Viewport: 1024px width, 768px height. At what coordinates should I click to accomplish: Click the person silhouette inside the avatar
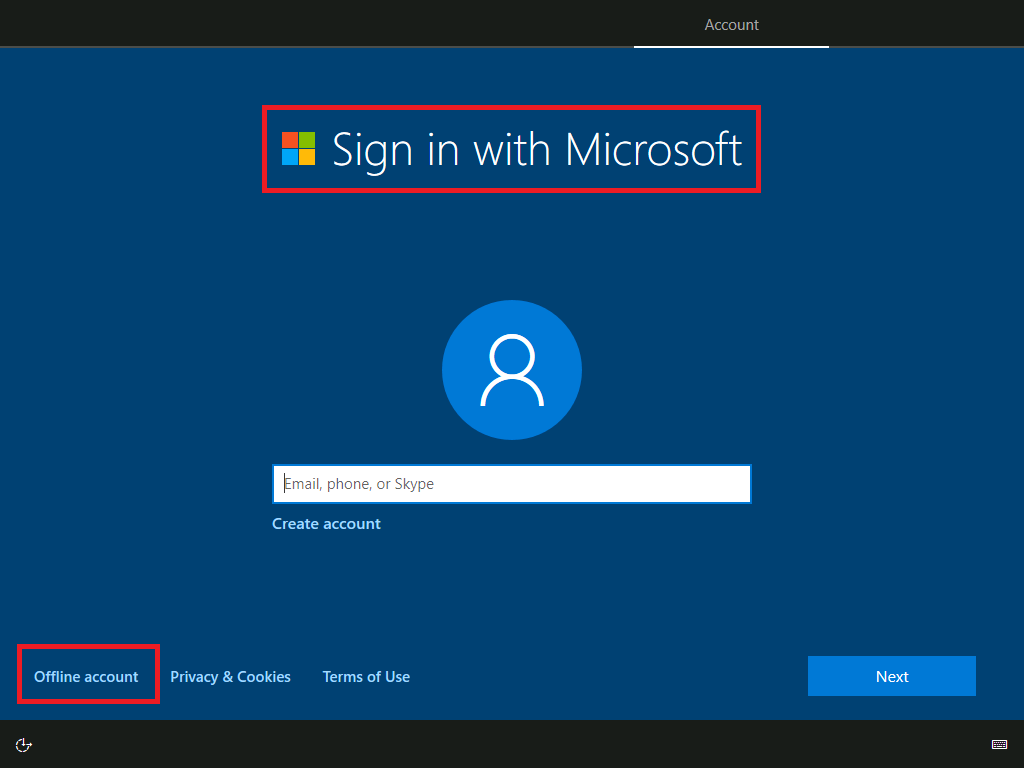coord(512,370)
